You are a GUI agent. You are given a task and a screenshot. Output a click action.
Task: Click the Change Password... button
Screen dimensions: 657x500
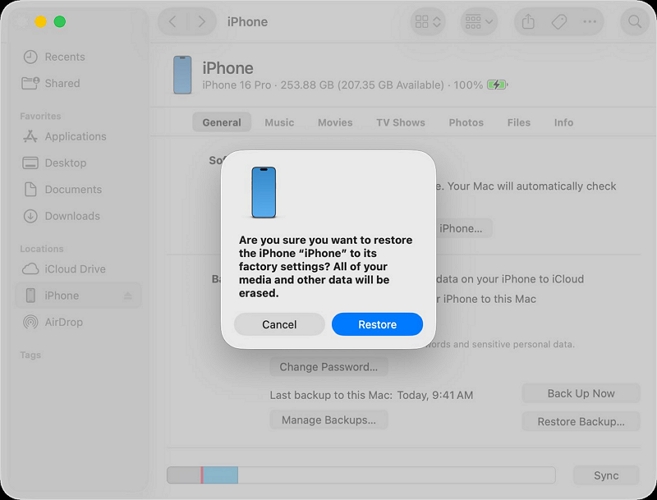click(328, 367)
